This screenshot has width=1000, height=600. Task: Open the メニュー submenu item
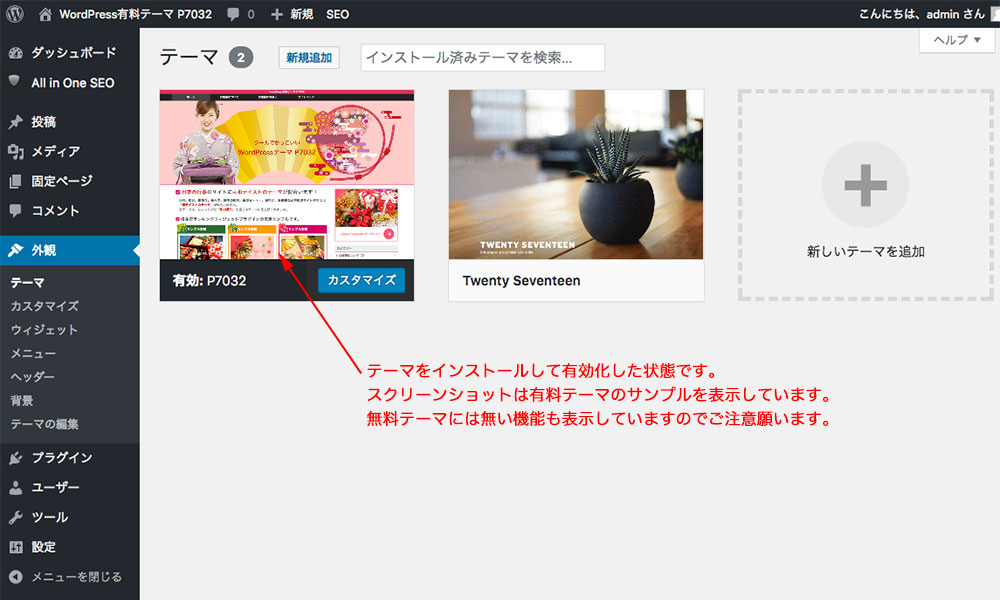click(33, 353)
